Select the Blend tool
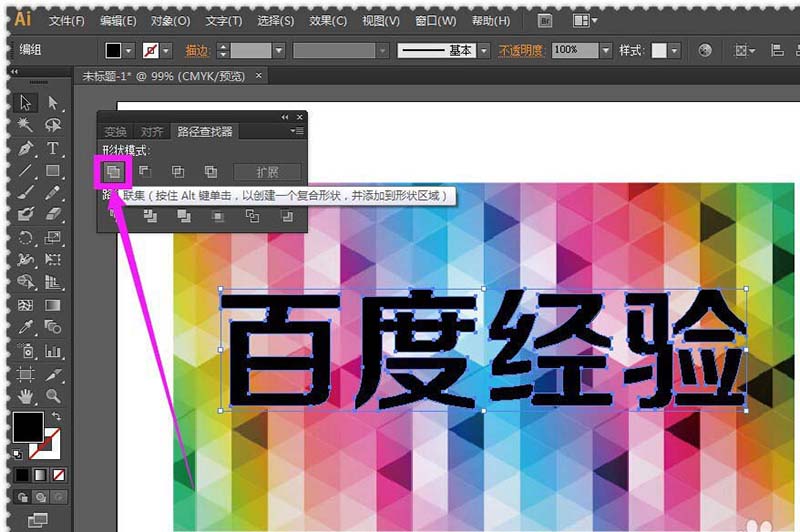Screen dimensions: 800x532 point(53,327)
